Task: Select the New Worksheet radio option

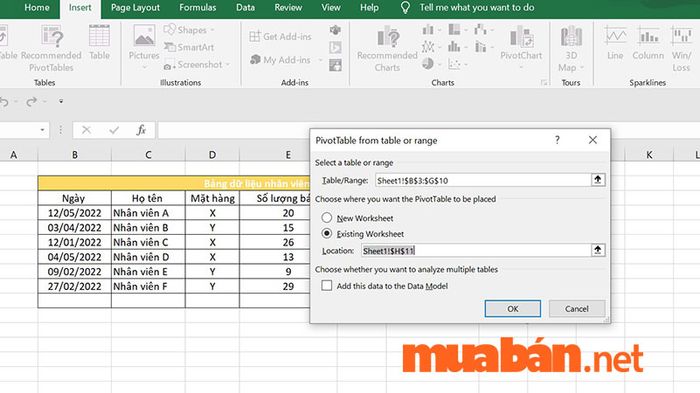Action: [x=327, y=218]
